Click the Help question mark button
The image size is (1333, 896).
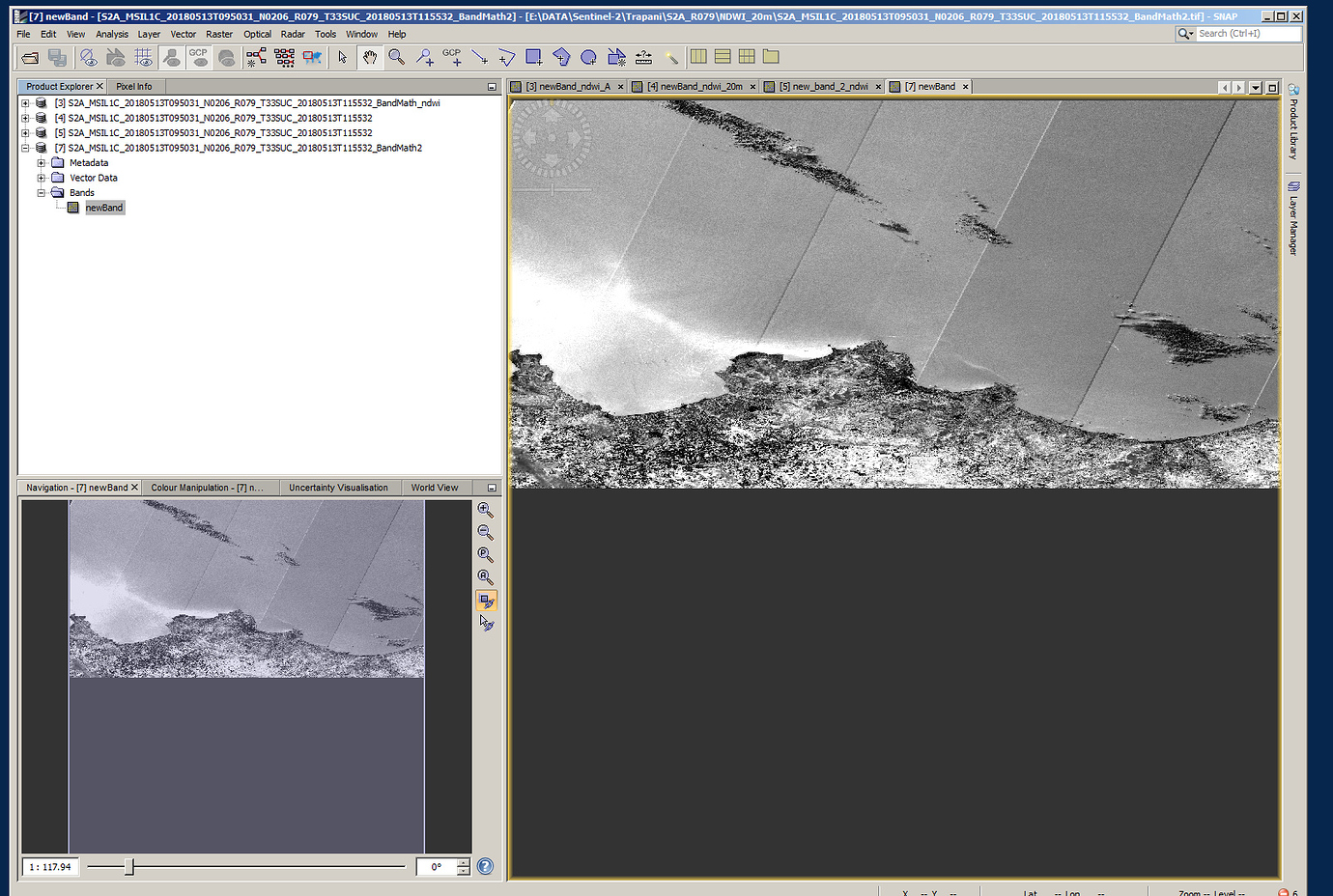484,866
